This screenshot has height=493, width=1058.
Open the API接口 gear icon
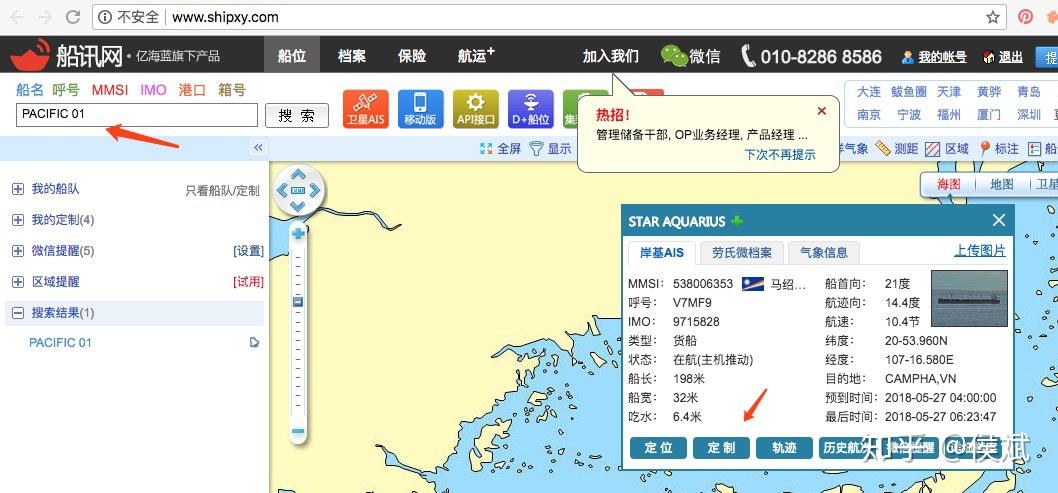(x=476, y=109)
